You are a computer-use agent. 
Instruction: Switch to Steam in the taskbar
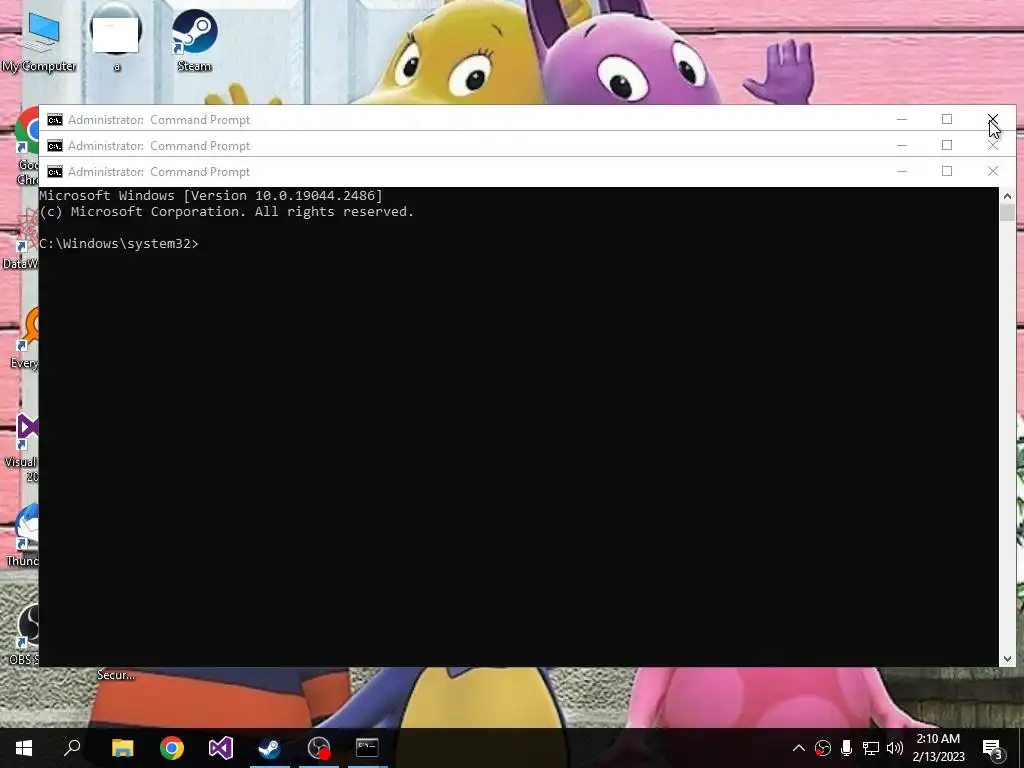(x=270, y=748)
